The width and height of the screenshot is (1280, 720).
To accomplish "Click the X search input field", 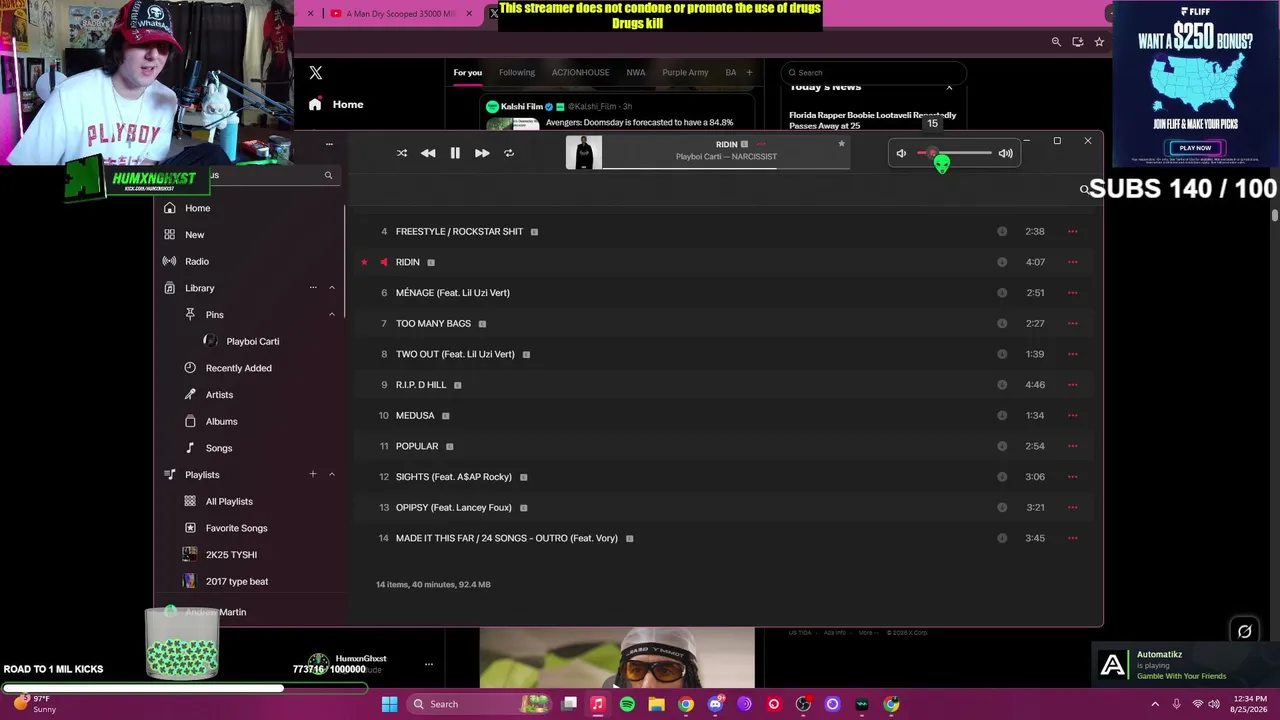I will 874,72.
